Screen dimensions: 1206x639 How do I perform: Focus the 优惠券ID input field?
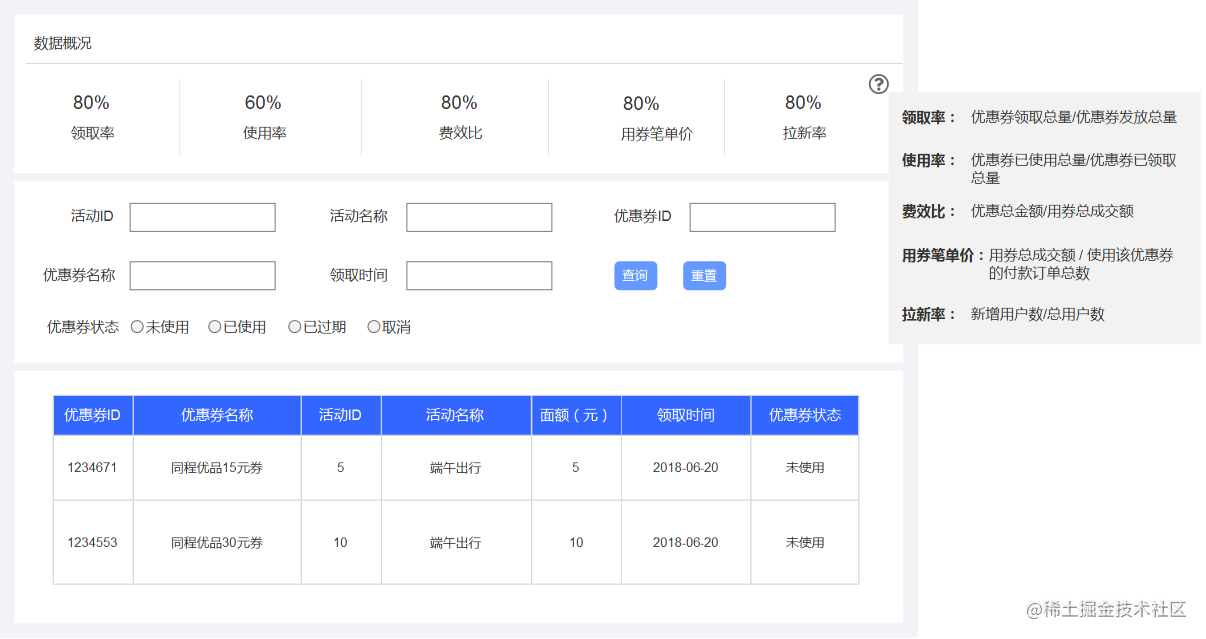tap(762, 217)
